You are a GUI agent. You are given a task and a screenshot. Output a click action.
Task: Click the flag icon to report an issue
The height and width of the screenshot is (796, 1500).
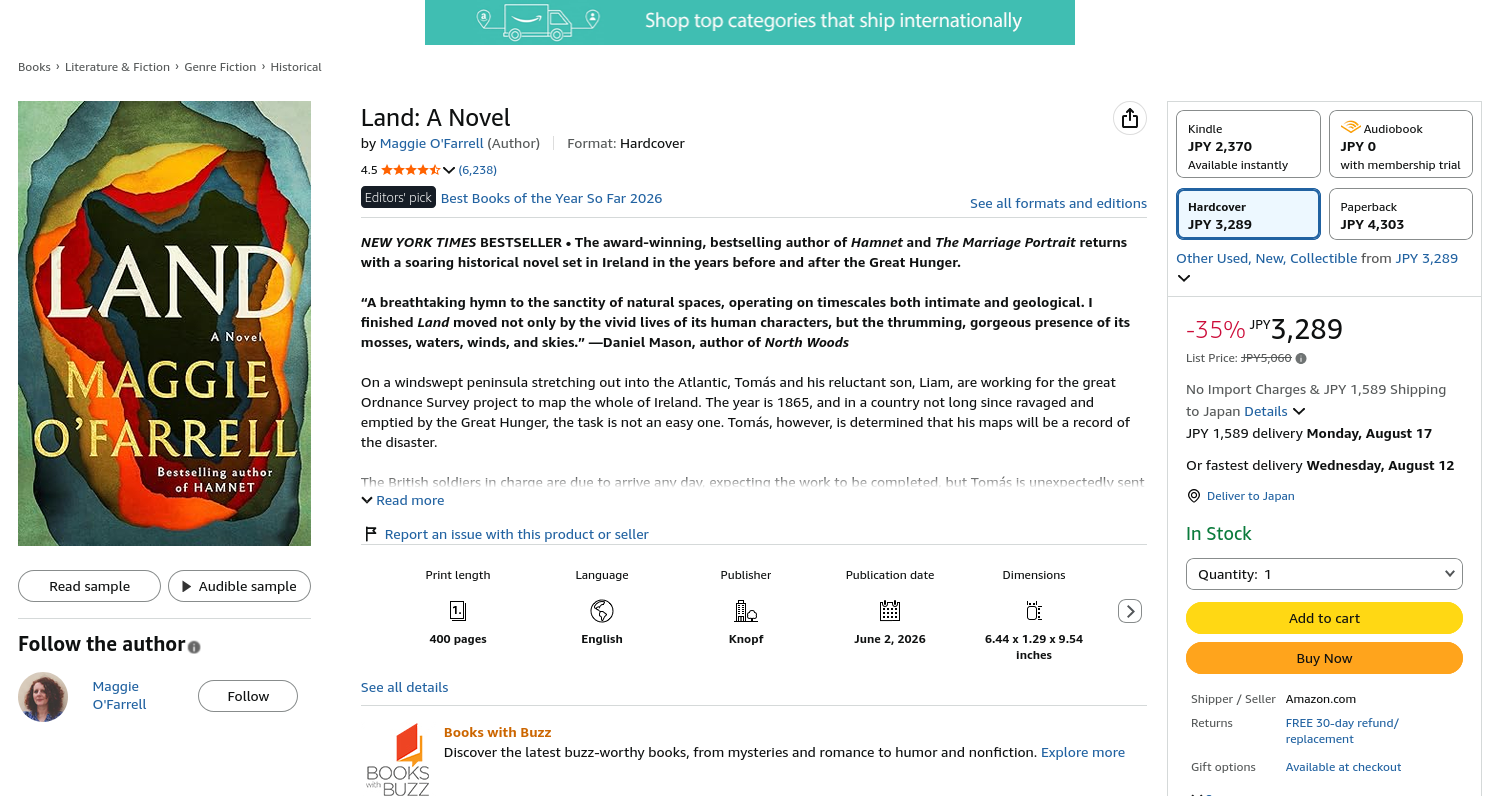370,534
